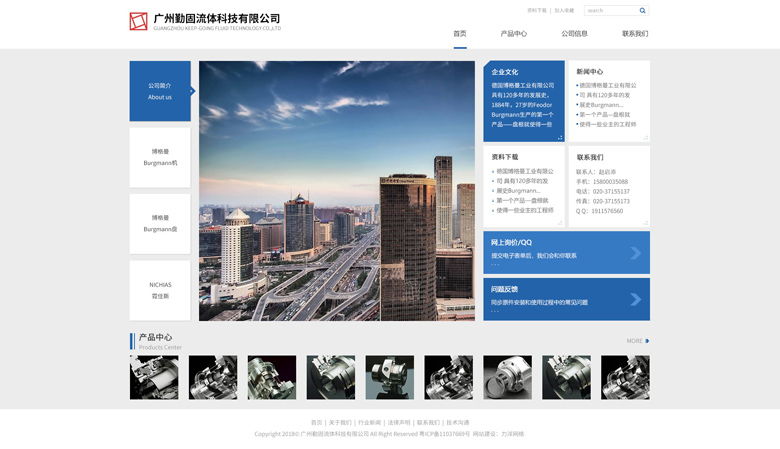Viewport: 780px width, 449px height.
Task: Click the red company logo icon
Action: click(138, 21)
